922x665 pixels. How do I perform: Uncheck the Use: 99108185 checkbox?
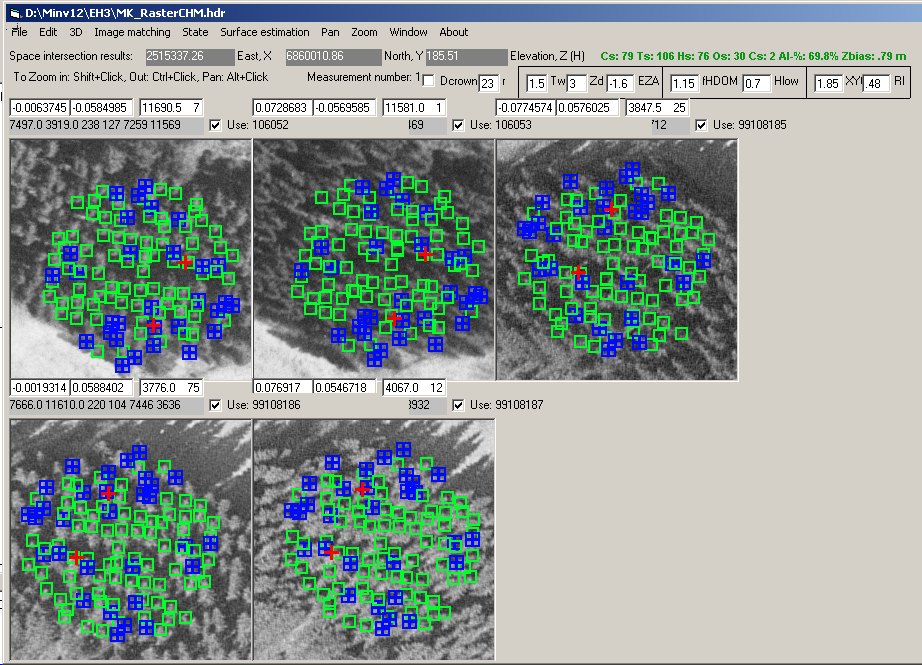701,125
